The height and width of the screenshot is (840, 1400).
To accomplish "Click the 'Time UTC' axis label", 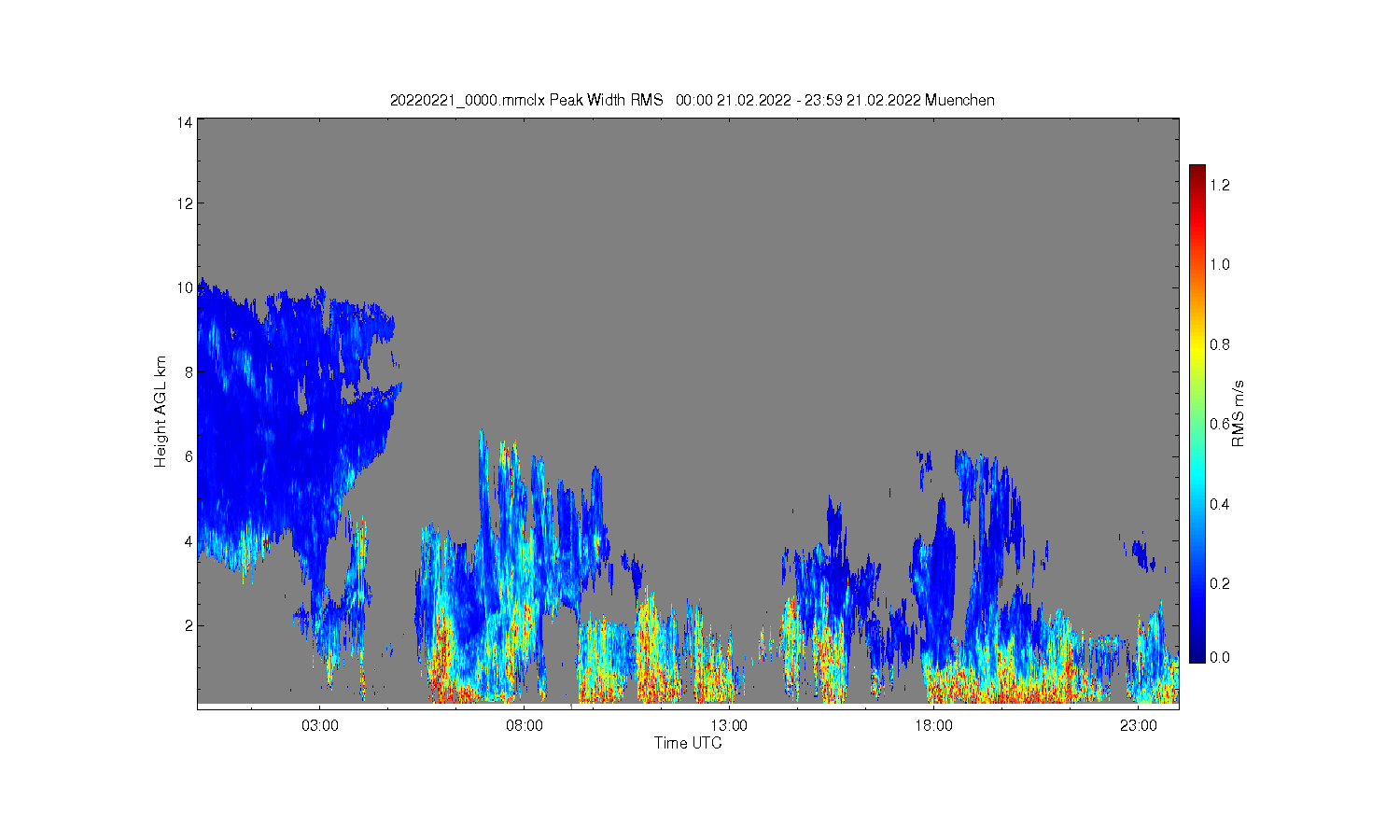I will coord(688,743).
